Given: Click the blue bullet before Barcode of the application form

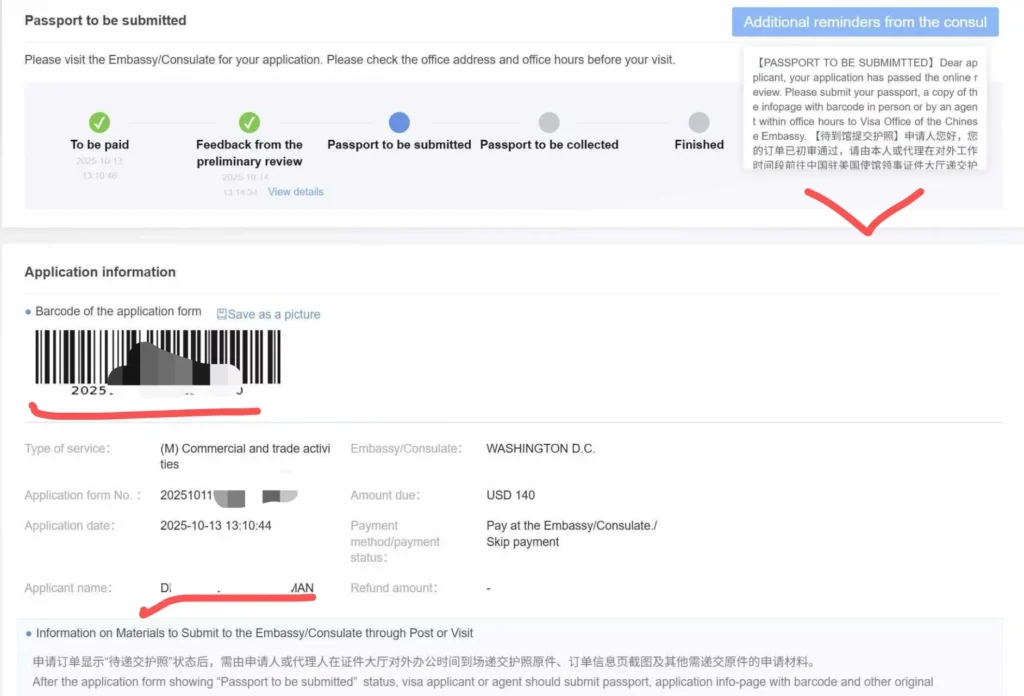Looking at the screenshot, I should pos(28,313).
